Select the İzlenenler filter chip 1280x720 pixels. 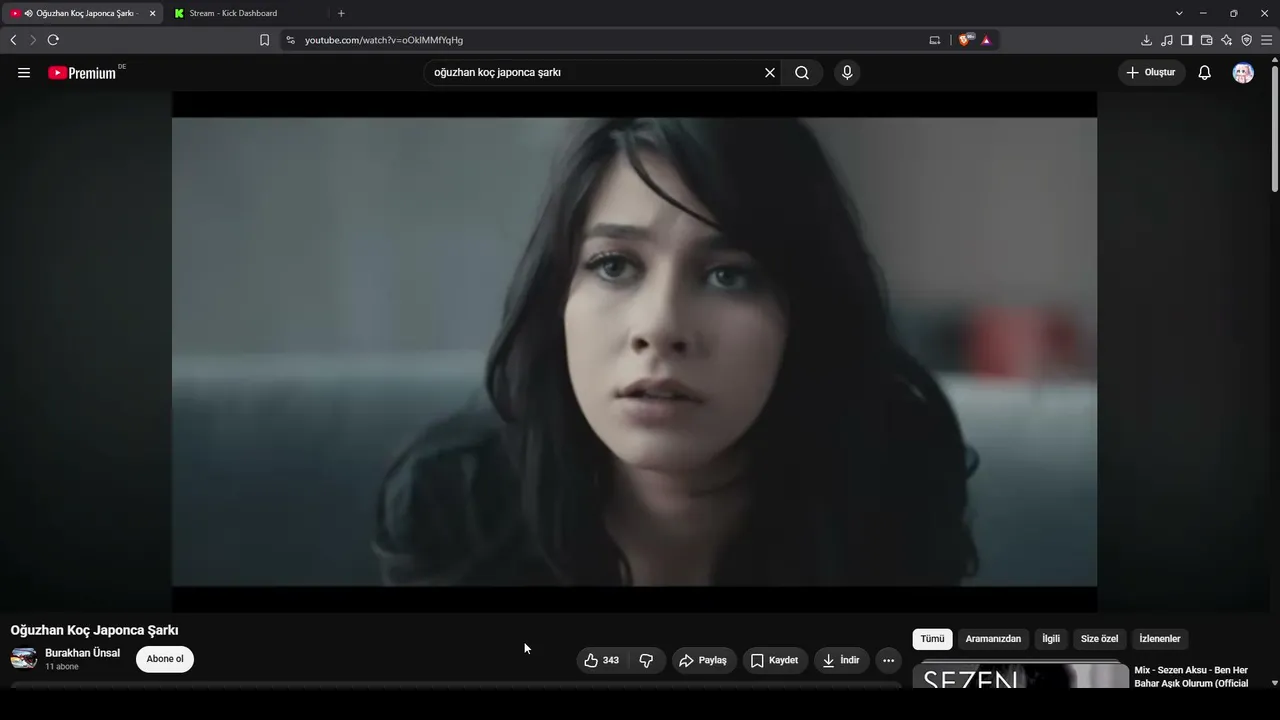pyautogui.click(x=1160, y=639)
